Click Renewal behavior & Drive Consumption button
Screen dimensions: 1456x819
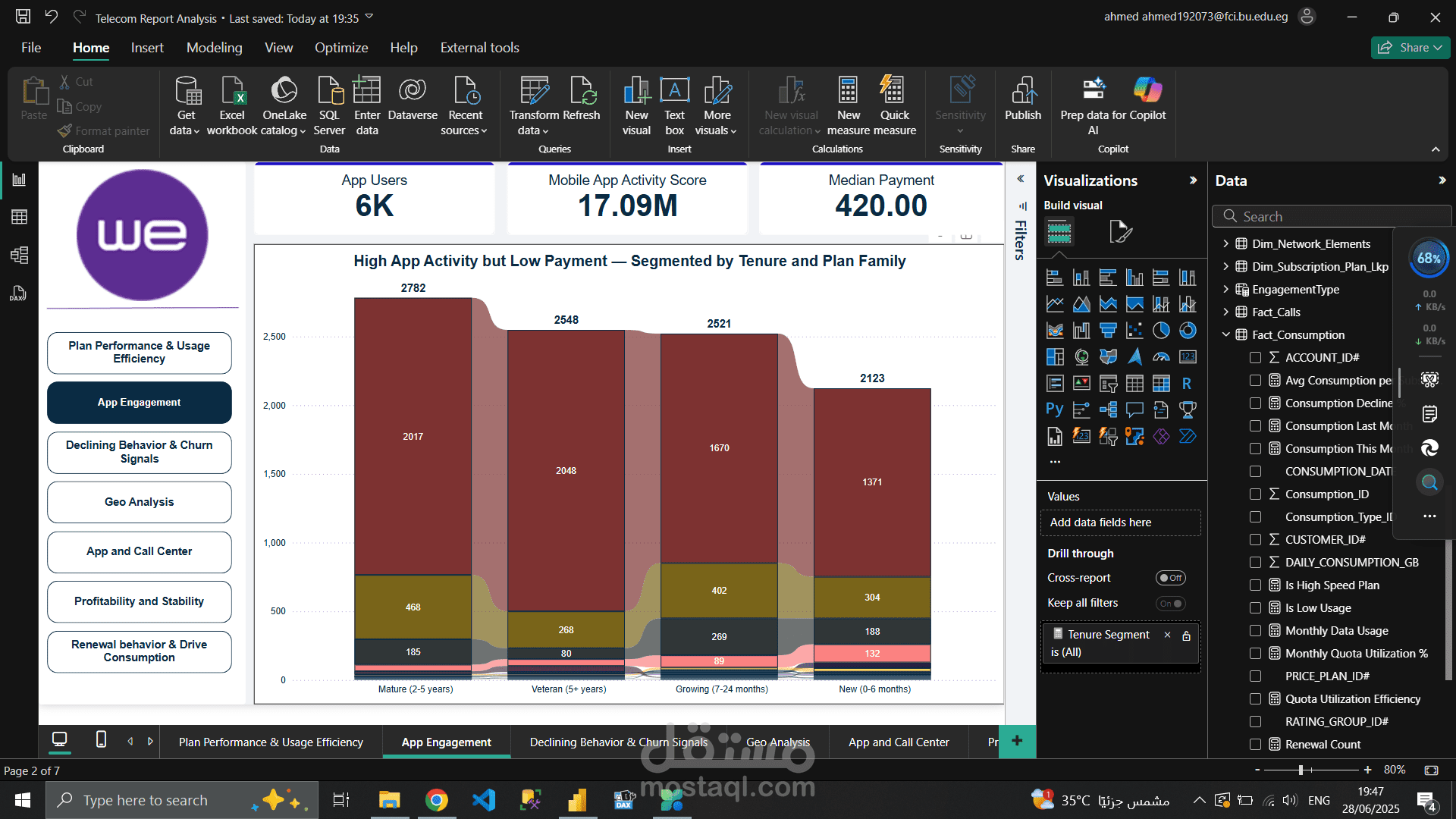(140, 651)
